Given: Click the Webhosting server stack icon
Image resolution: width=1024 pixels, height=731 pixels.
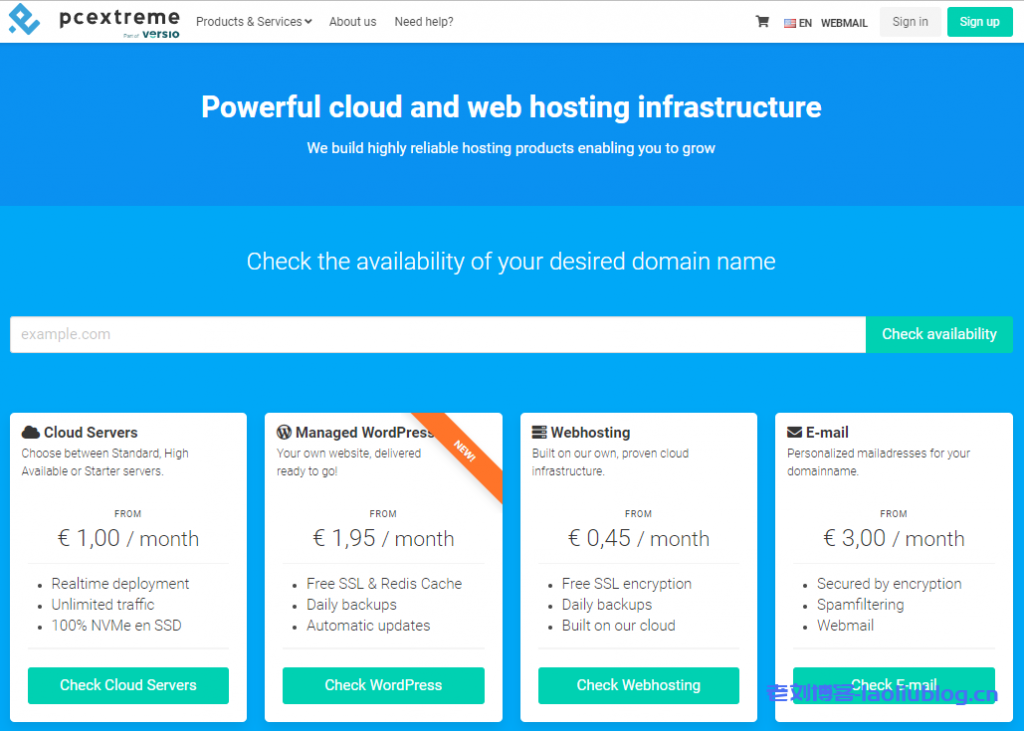Looking at the screenshot, I should tap(539, 433).
